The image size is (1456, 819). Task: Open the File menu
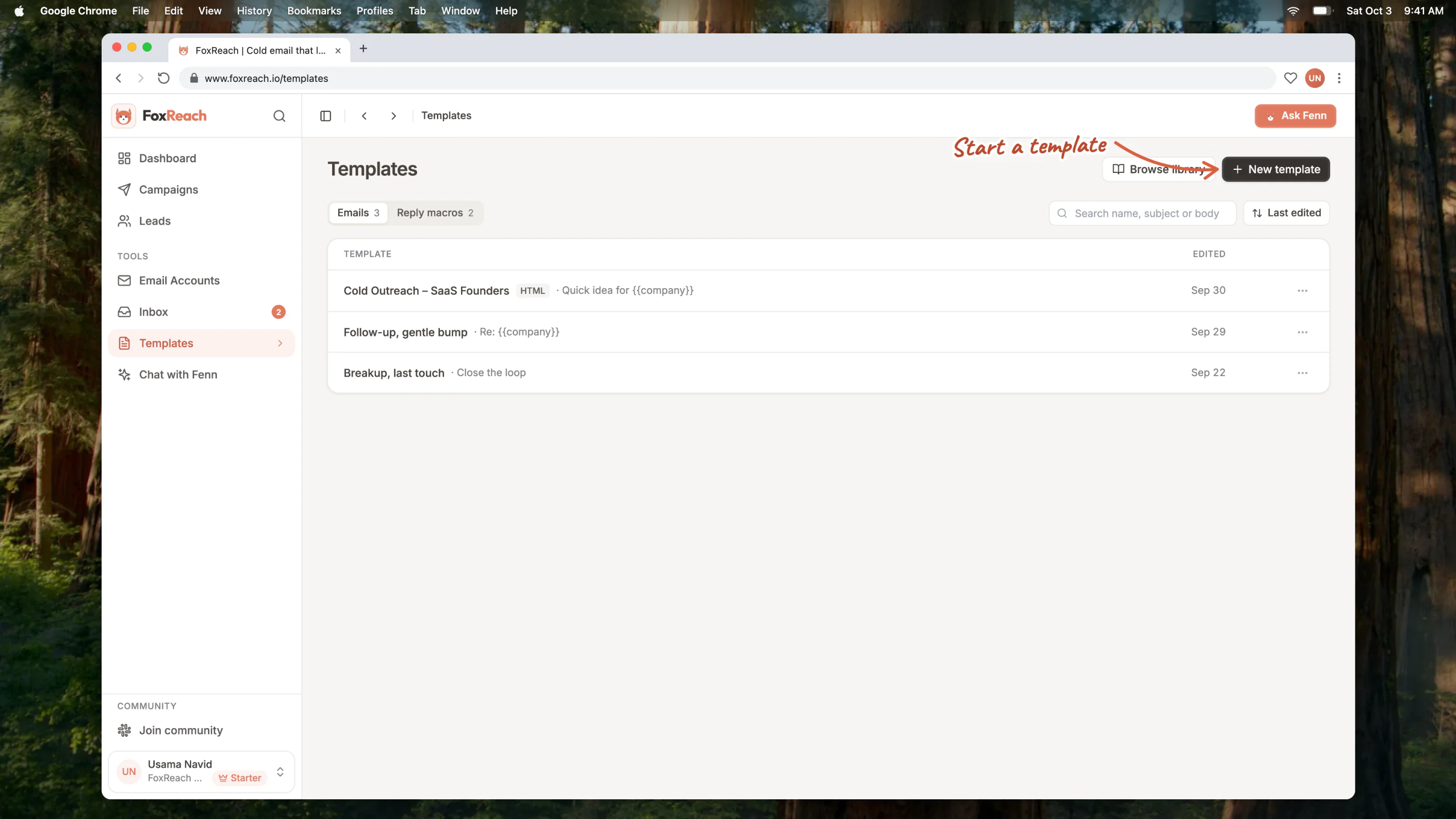[x=140, y=11]
